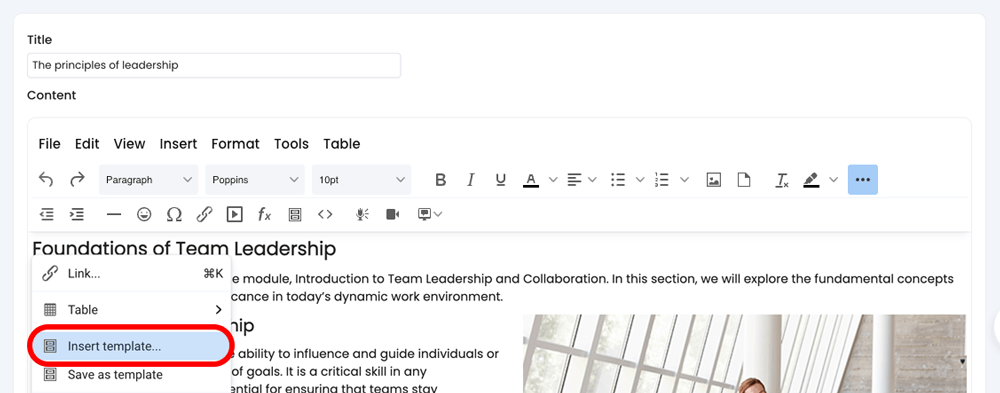
Task: Toggle bold formatting
Action: pyautogui.click(x=440, y=180)
